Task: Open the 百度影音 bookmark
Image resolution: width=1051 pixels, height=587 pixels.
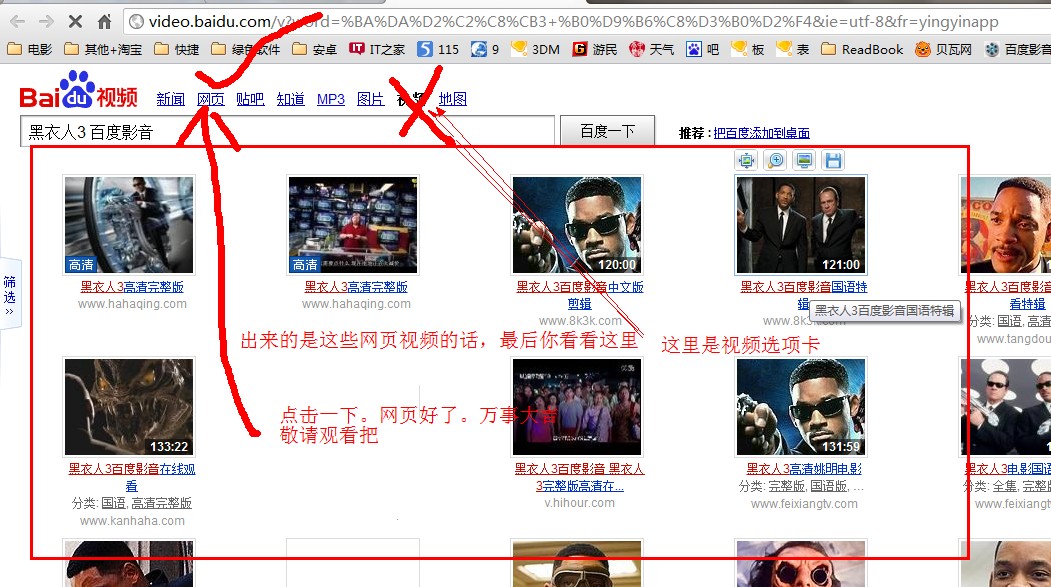Action: (x=1017, y=49)
